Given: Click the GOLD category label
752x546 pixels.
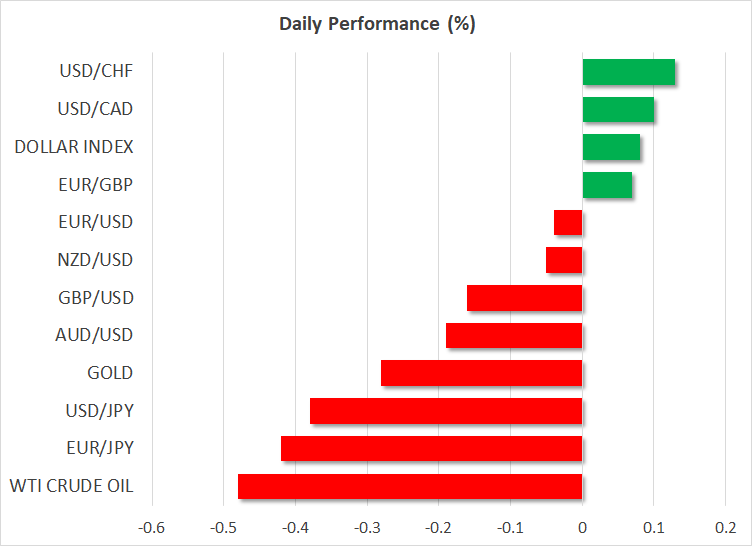Looking at the screenshot, I should point(110,373).
